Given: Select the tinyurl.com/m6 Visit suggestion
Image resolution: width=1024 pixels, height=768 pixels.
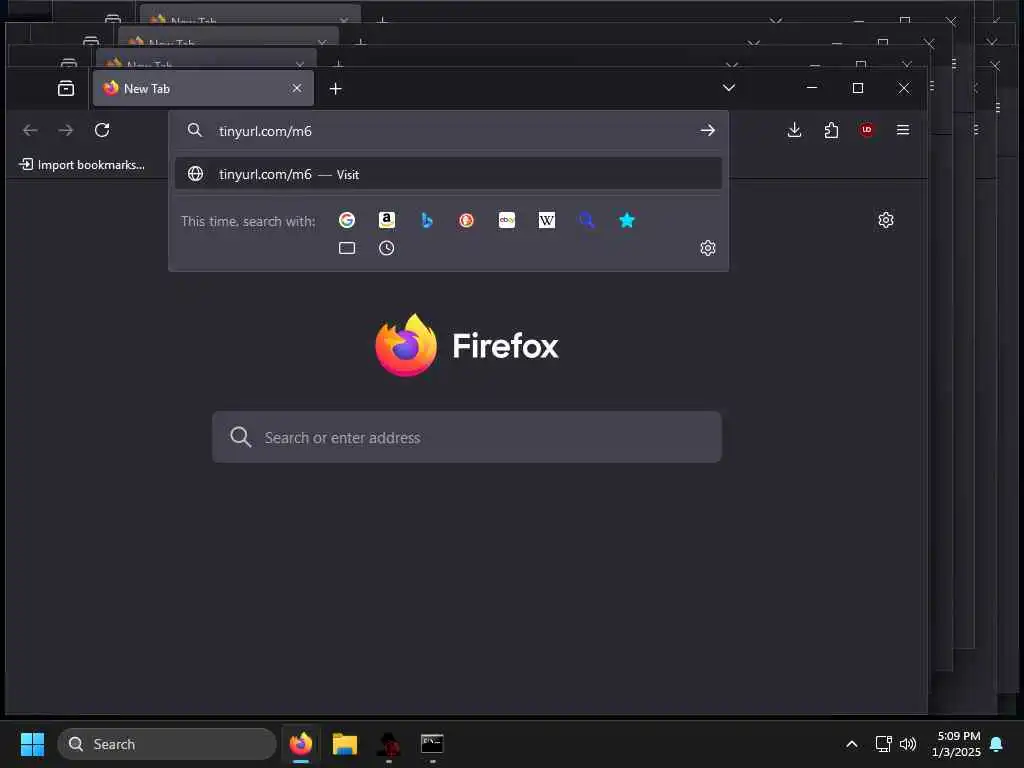Looking at the screenshot, I should tap(448, 174).
